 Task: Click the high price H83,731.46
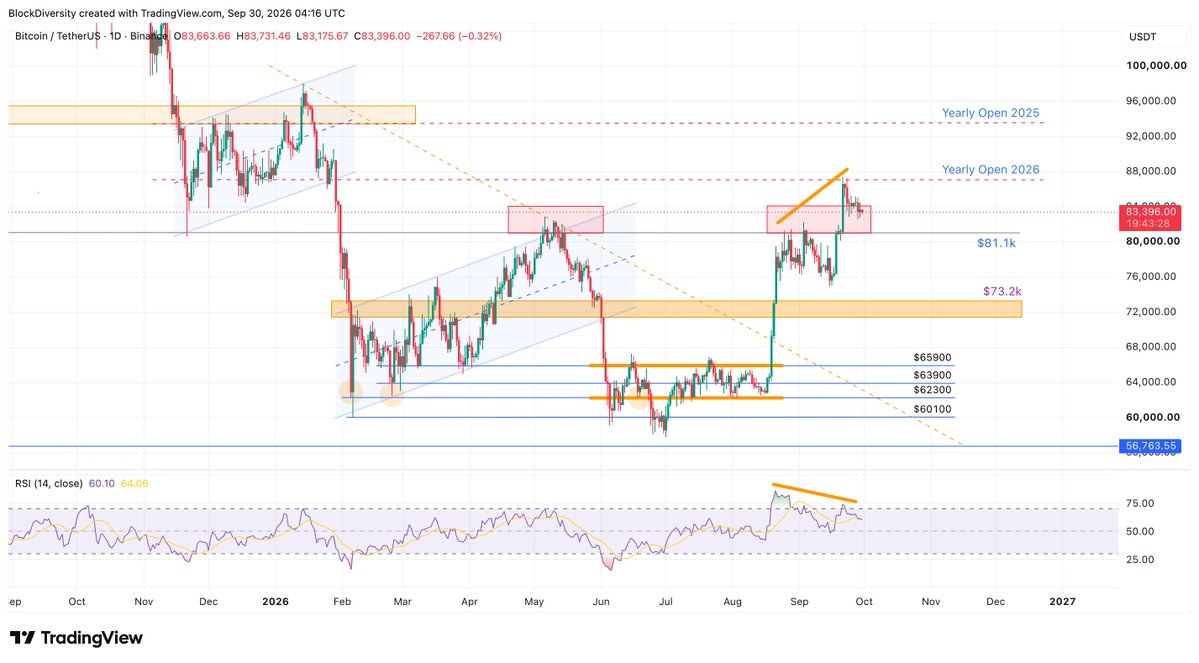pyautogui.click(x=263, y=36)
